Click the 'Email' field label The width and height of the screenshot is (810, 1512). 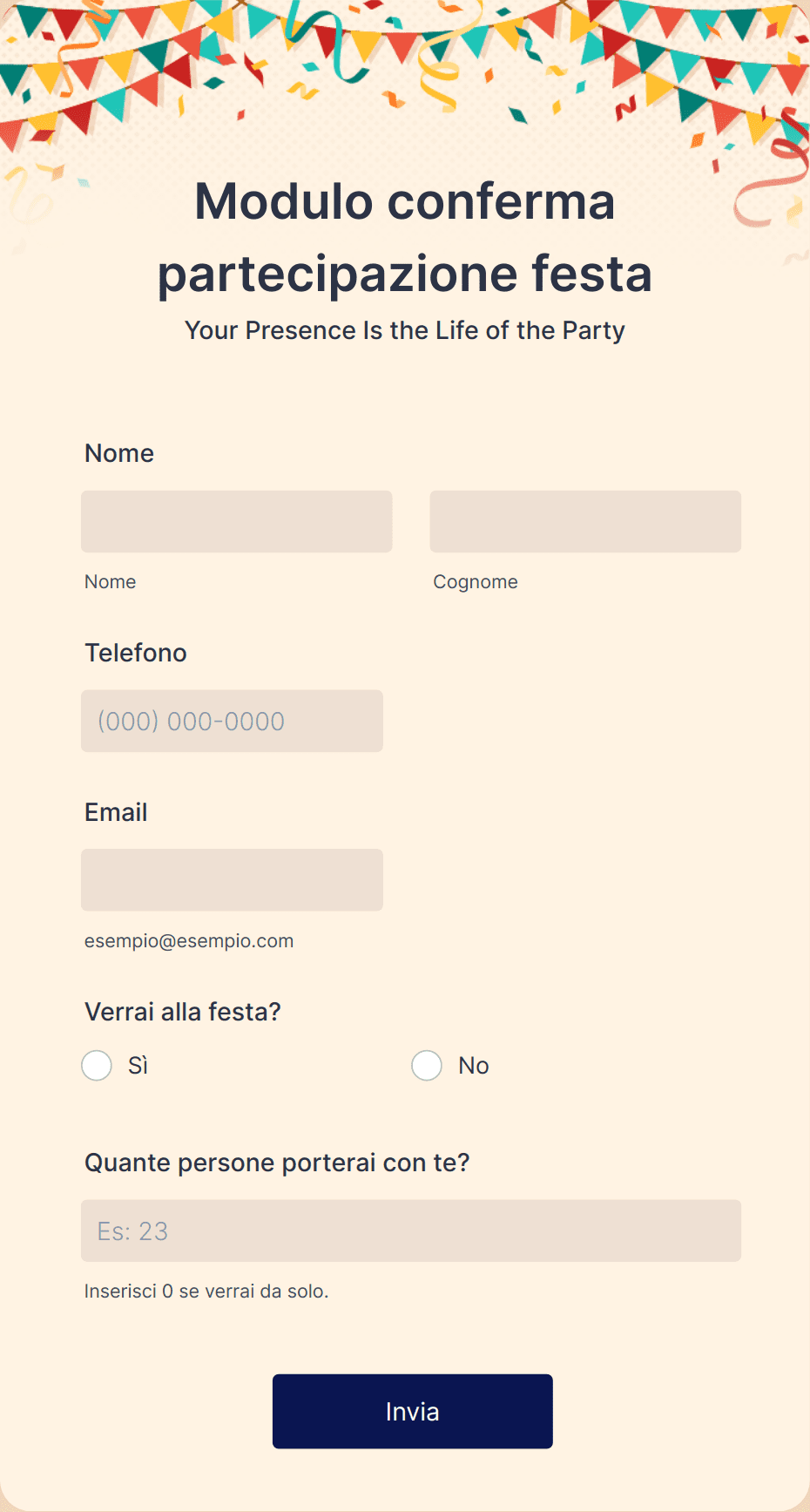[116, 812]
